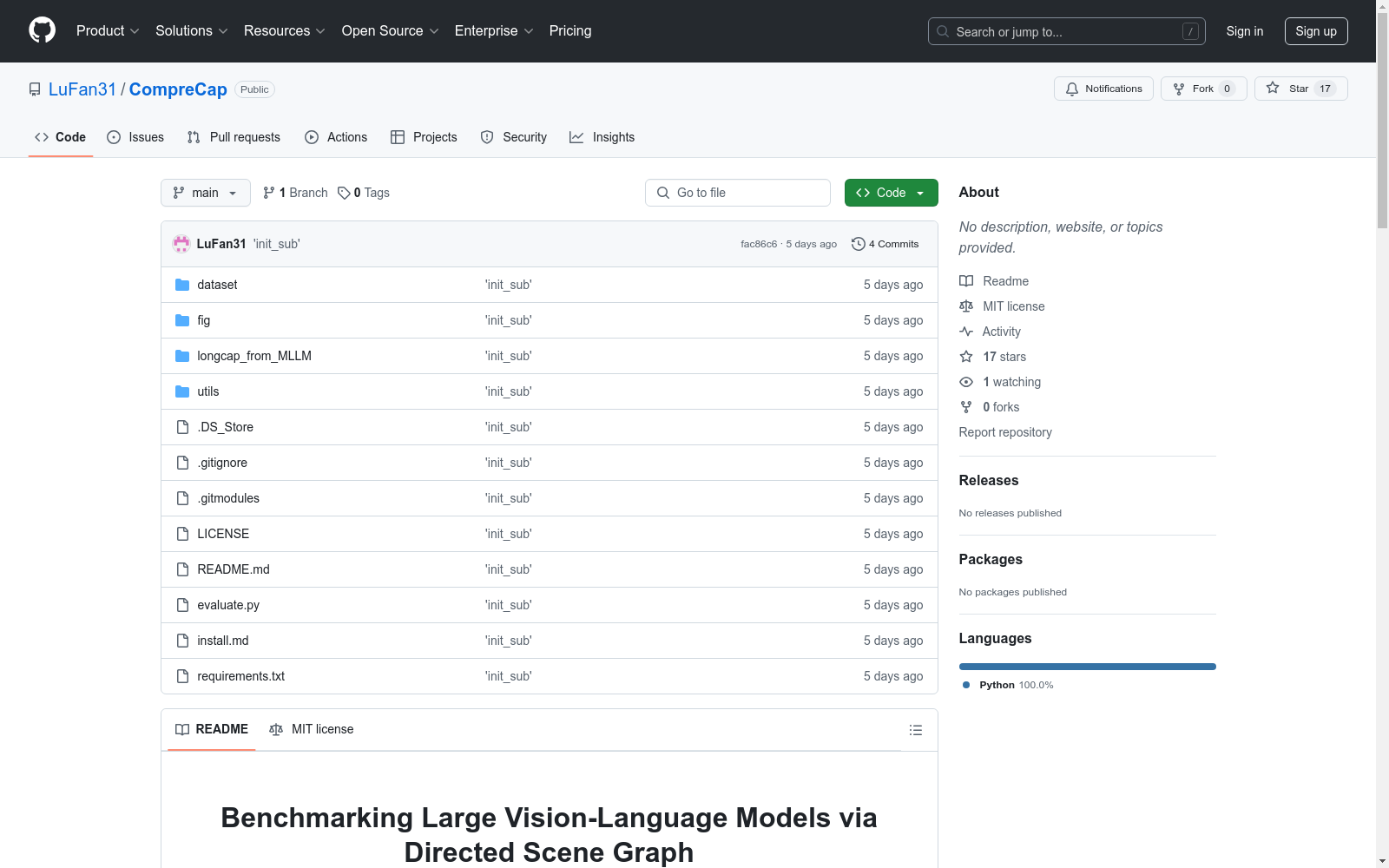
Task: Click the Python 100.0% language link
Action: coord(1008,685)
